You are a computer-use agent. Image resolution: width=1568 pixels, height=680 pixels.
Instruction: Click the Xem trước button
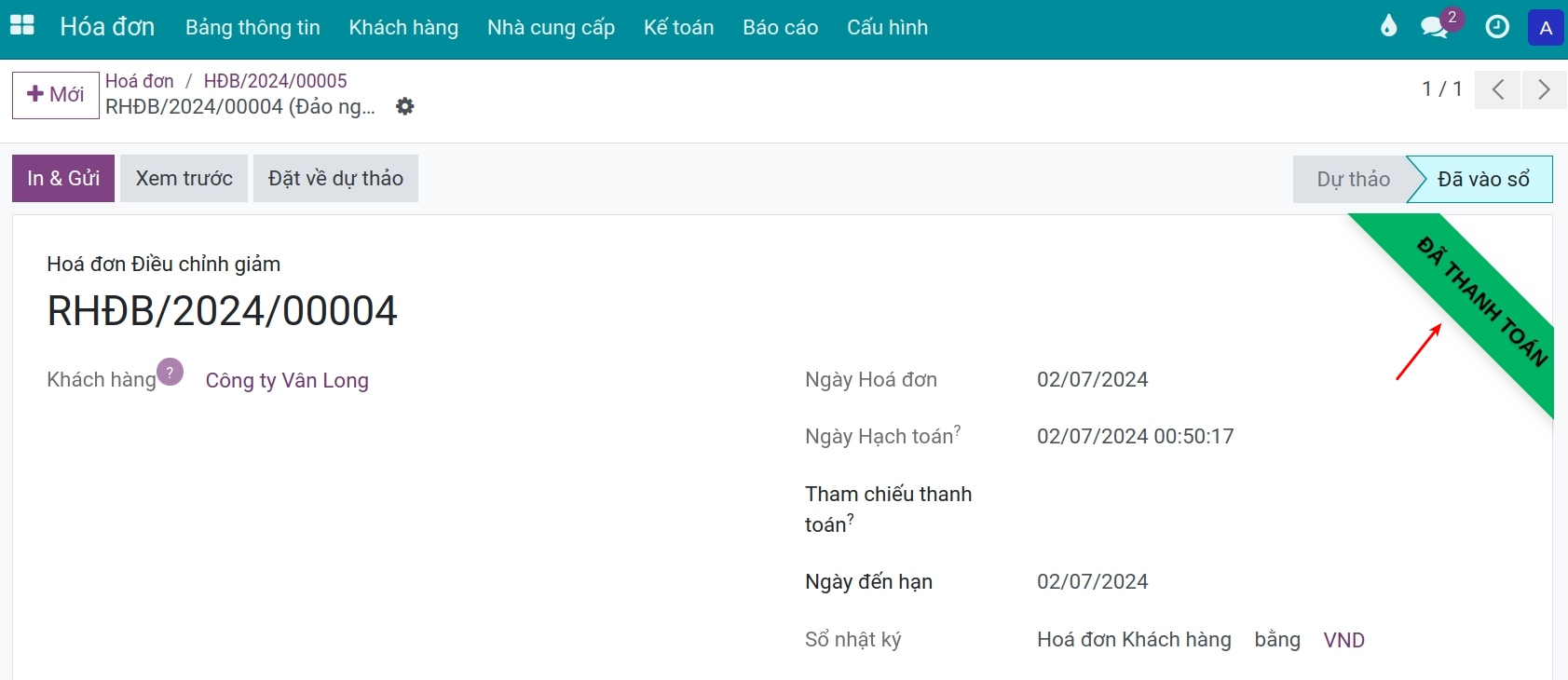184,178
